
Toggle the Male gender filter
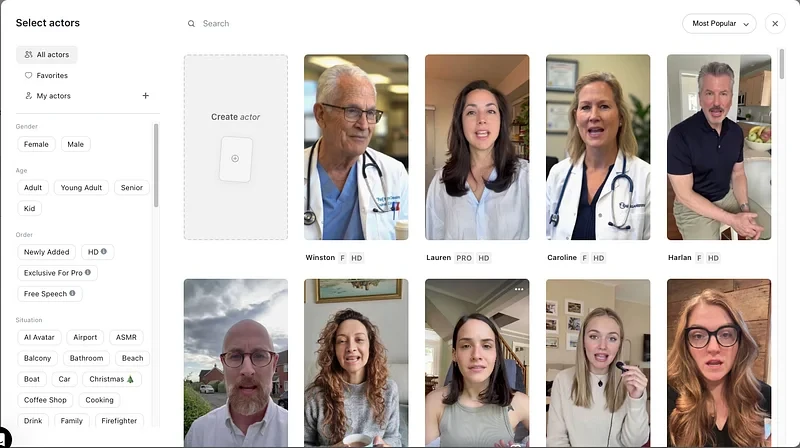tap(76, 144)
